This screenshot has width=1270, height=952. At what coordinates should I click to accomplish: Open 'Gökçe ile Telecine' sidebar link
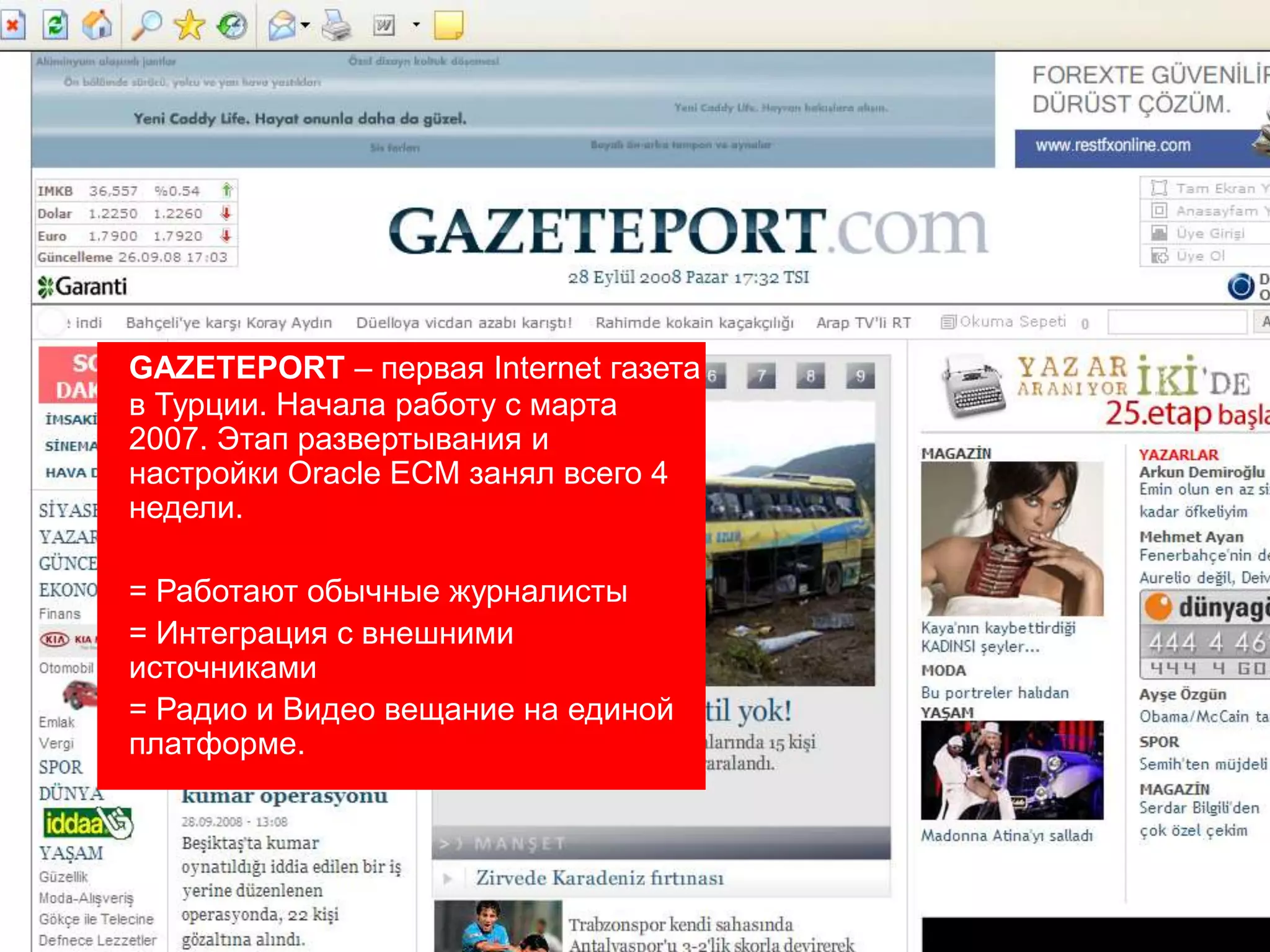[x=95, y=919]
